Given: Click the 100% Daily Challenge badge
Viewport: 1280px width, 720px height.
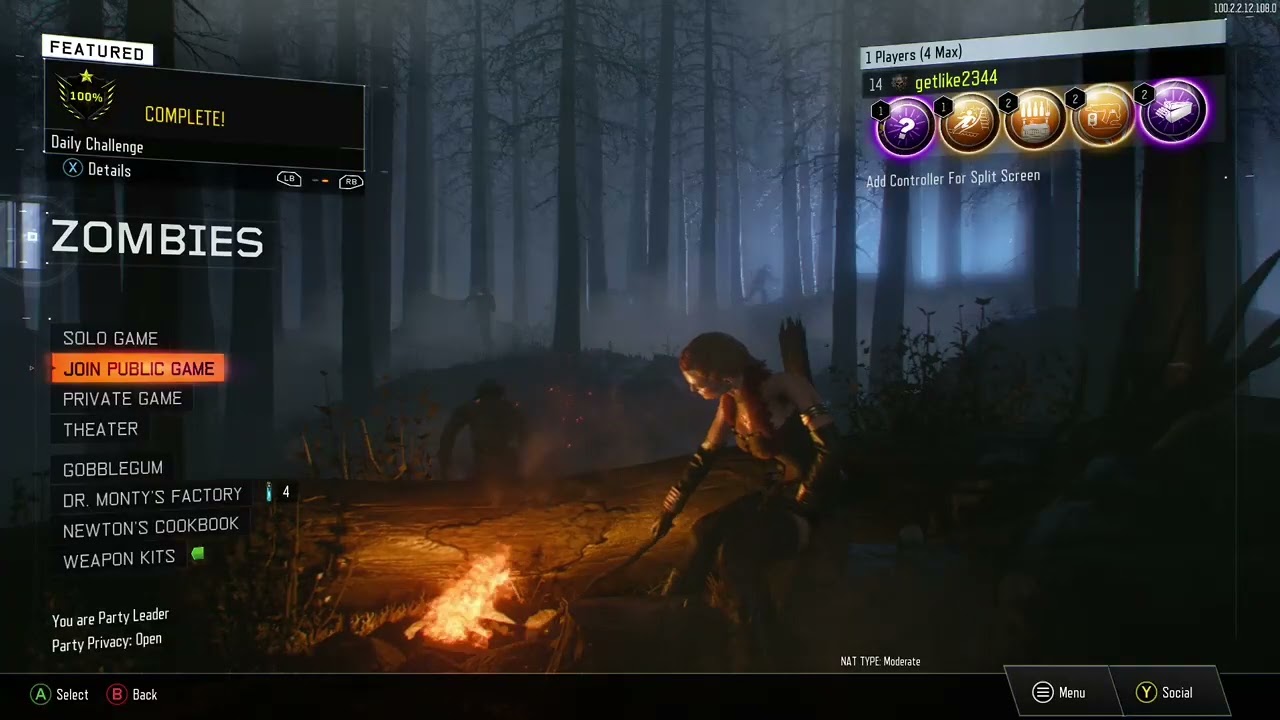Looking at the screenshot, I should click(x=86, y=97).
